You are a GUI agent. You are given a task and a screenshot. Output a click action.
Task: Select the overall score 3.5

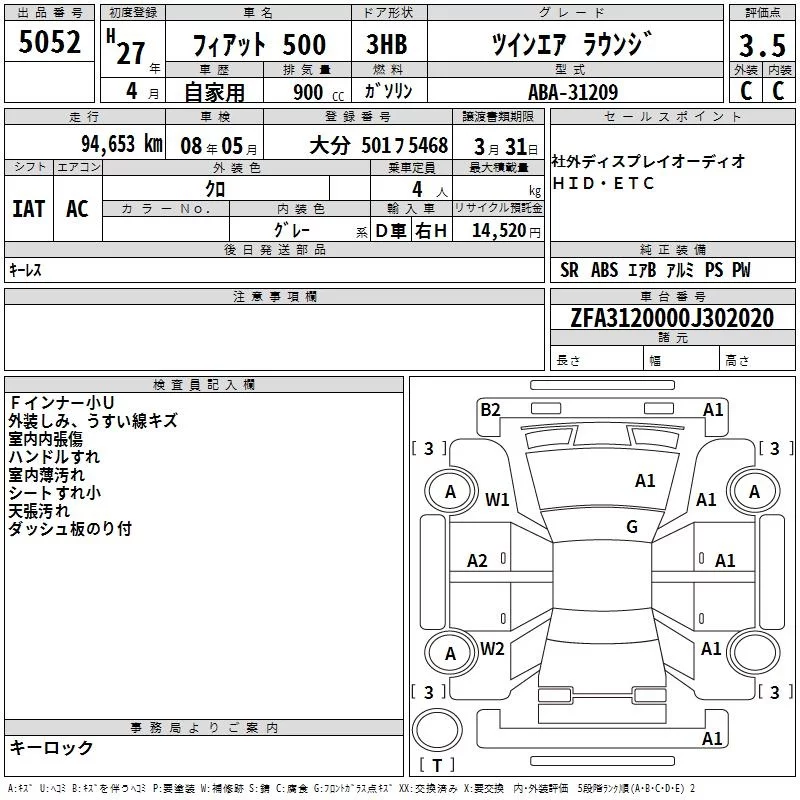pos(760,46)
